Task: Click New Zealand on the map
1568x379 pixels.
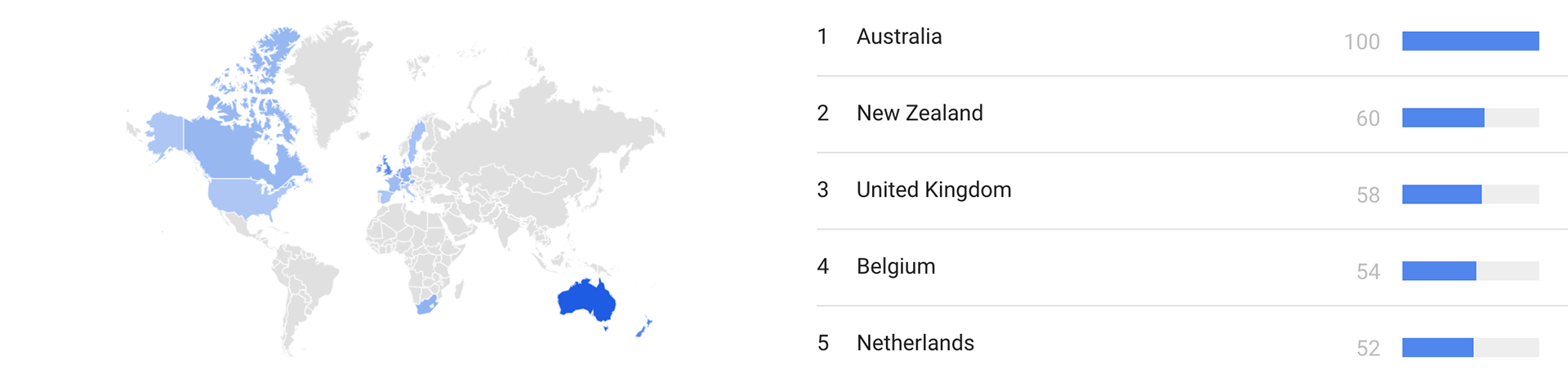Action: pos(644,327)
